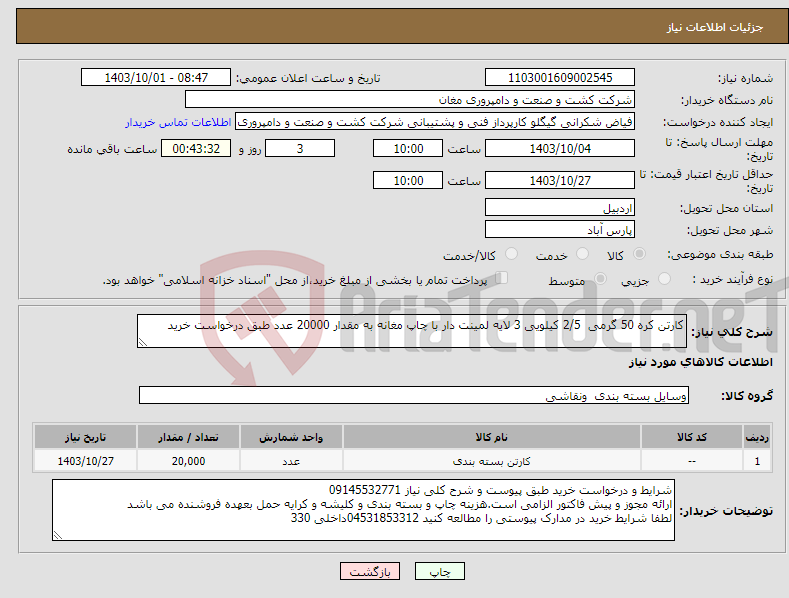The height and width of the screenshot is (598, 789).
Task: Click the requester field فیاض شکرانی گیگلو
Action: 435,122
